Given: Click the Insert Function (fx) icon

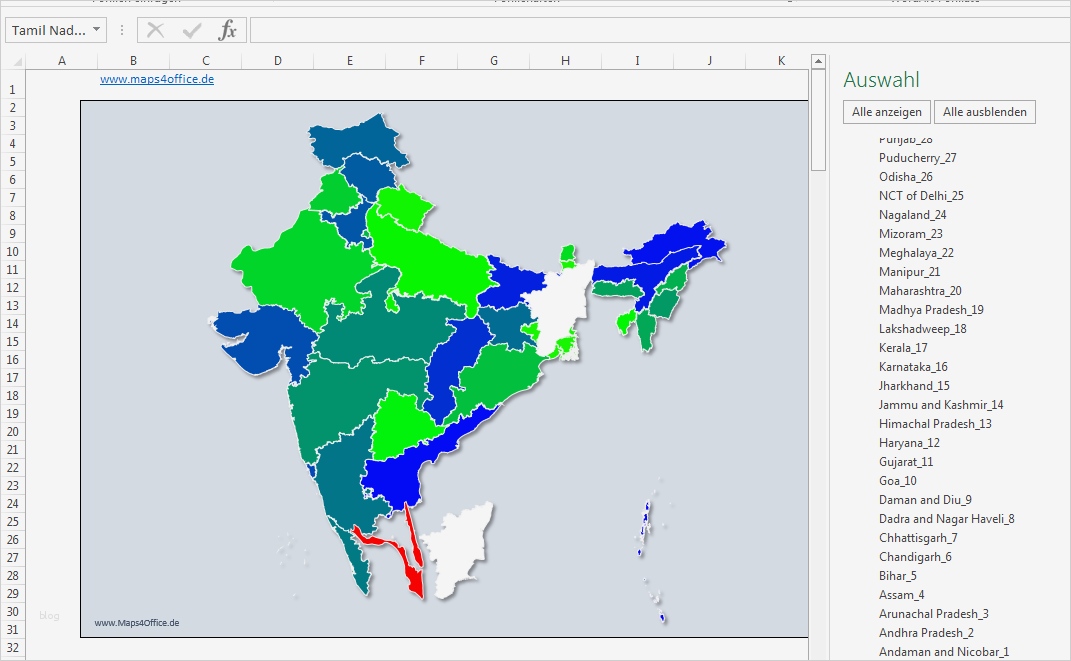Looking at the screenshot, I should point(228,29).
